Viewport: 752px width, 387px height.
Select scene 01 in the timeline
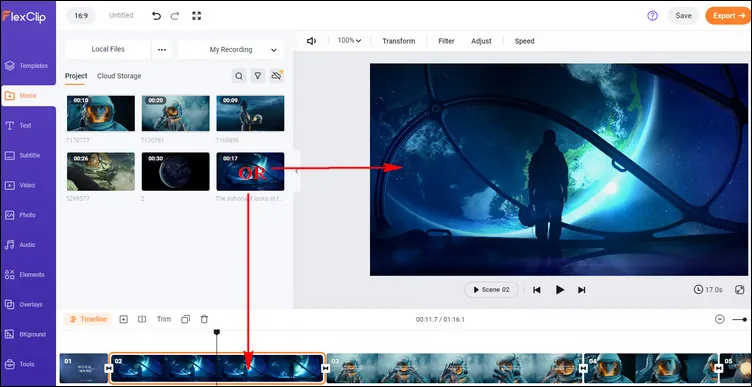pos(83,368)
